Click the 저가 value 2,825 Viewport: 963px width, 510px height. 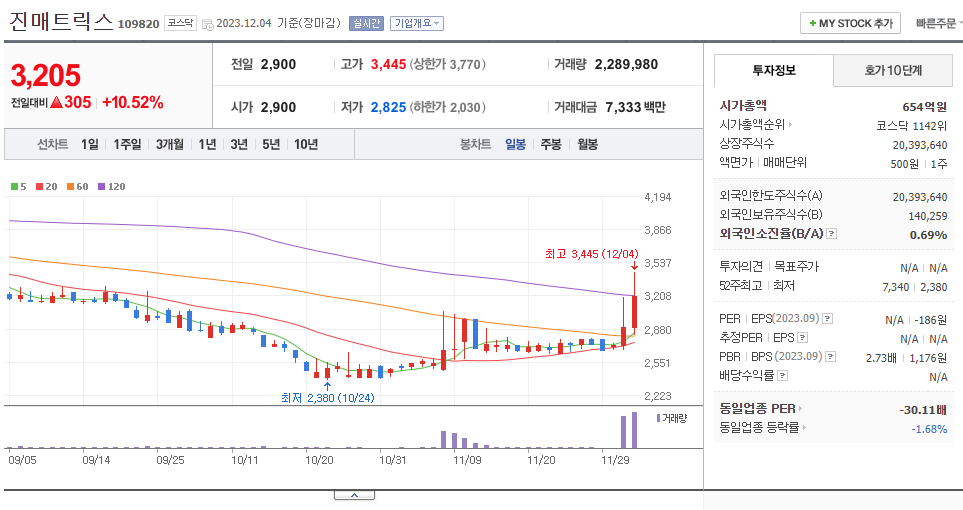(x=388, y=107)
